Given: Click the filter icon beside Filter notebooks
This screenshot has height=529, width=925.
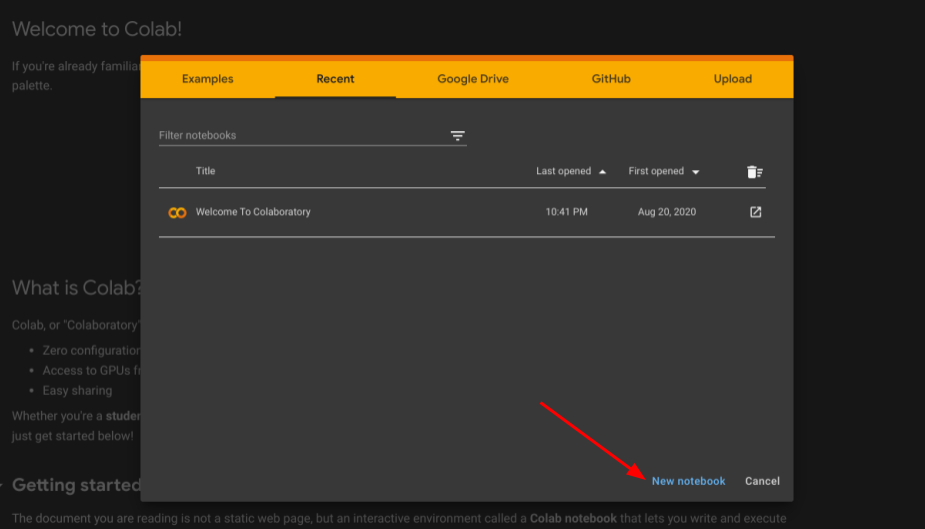Looking at the screenshot, I should (457, 136).
